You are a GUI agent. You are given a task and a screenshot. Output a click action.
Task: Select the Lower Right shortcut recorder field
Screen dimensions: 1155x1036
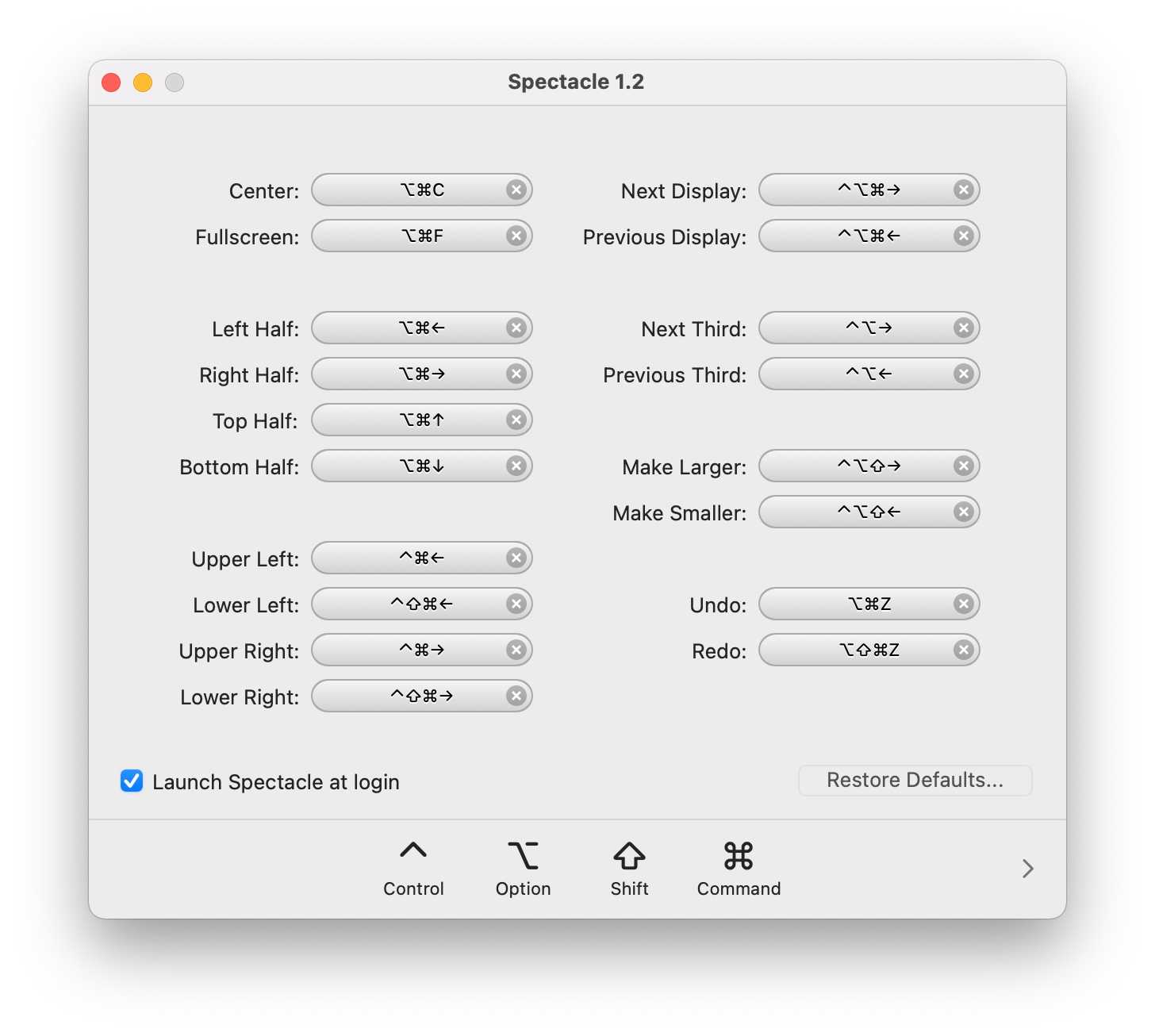click(421, 696)
